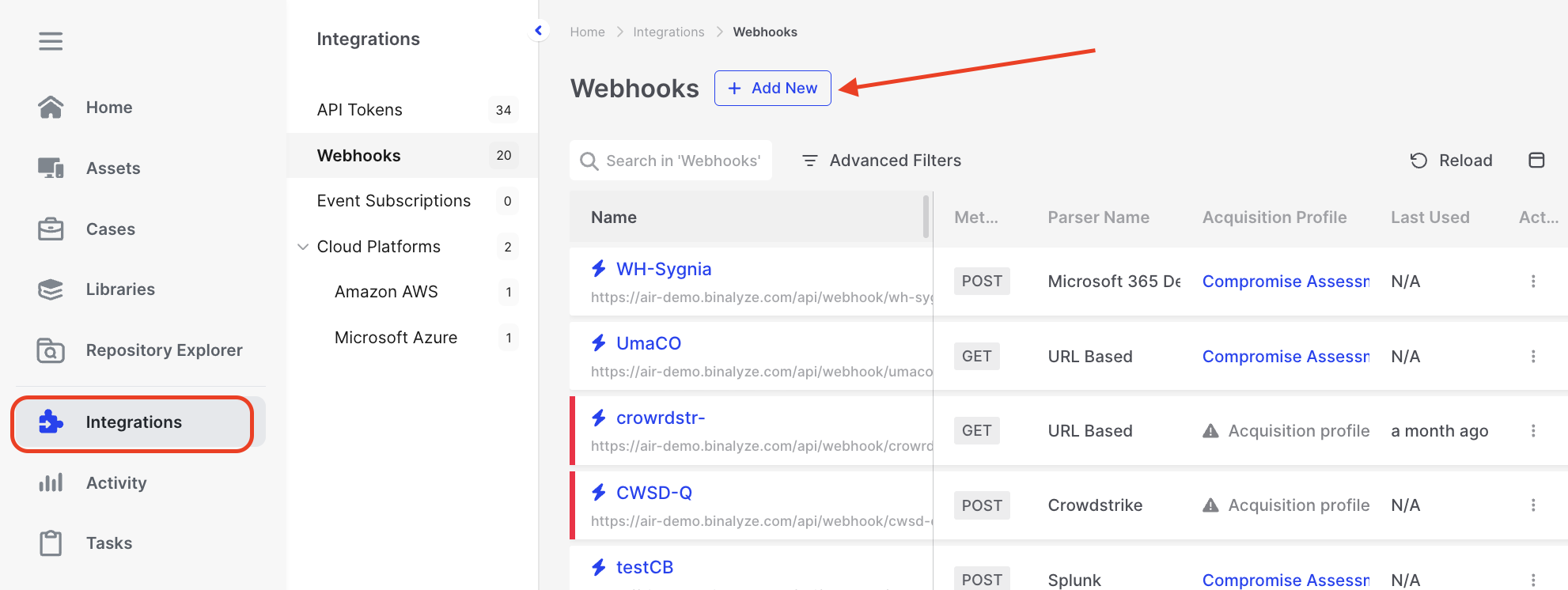Click the Search in Webhooks field
This screenshot has height=590, width=1568.
682,161
